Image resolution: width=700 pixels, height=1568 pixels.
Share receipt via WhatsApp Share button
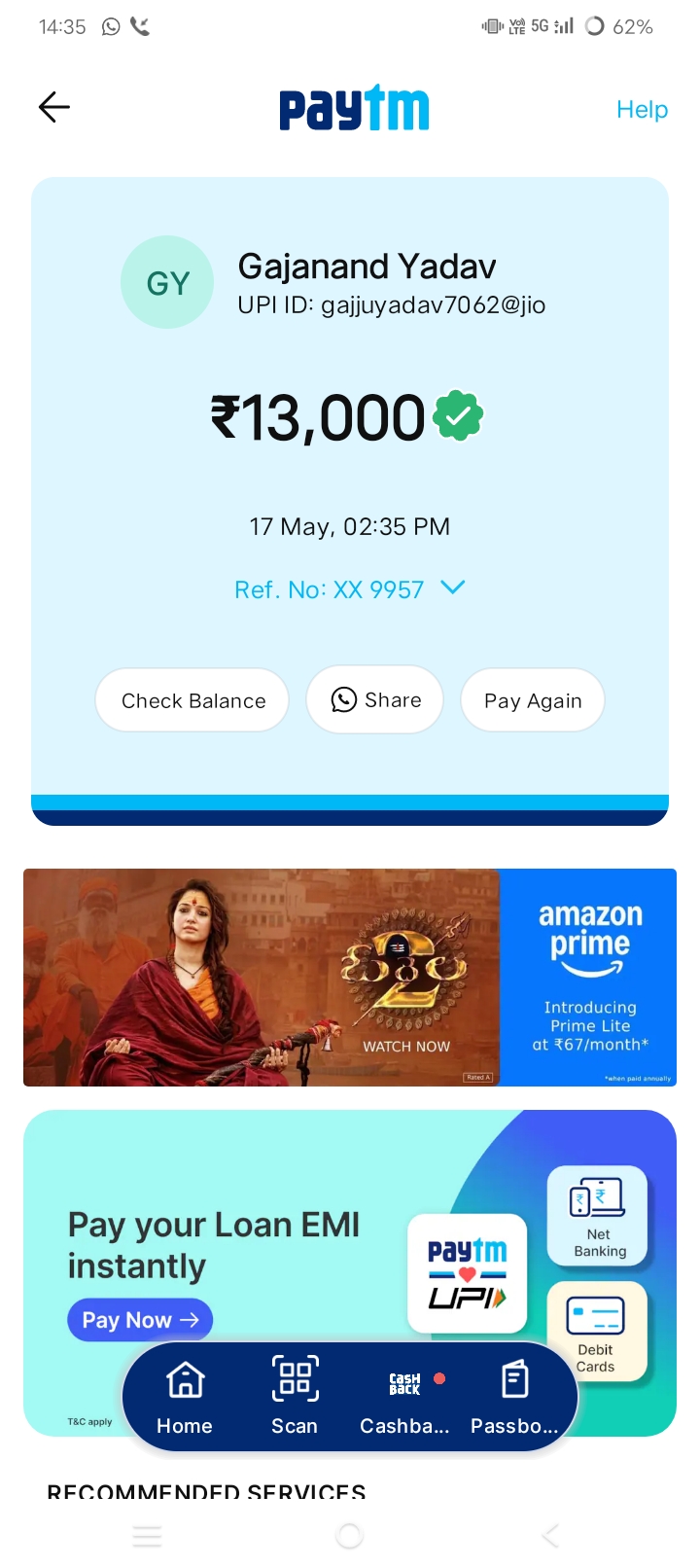(375, 700)
